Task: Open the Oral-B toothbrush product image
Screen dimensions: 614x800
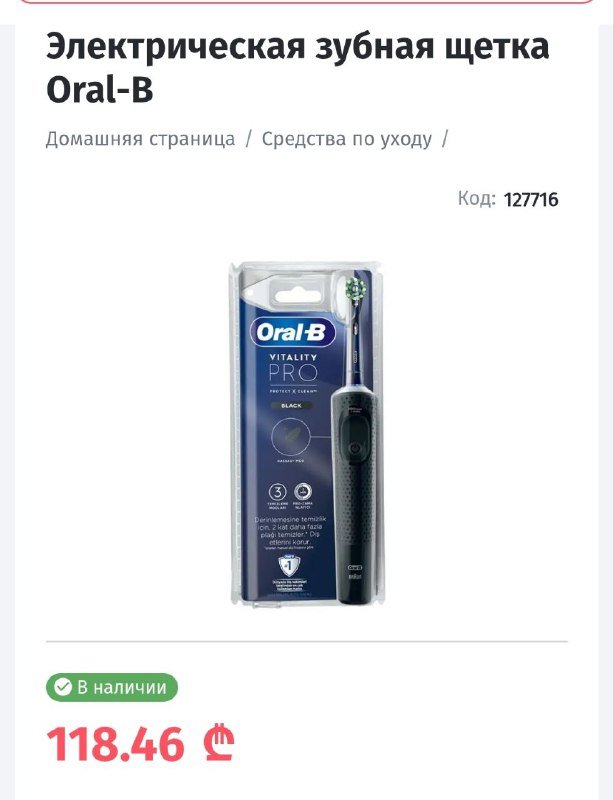Action: tap(307, 434)
